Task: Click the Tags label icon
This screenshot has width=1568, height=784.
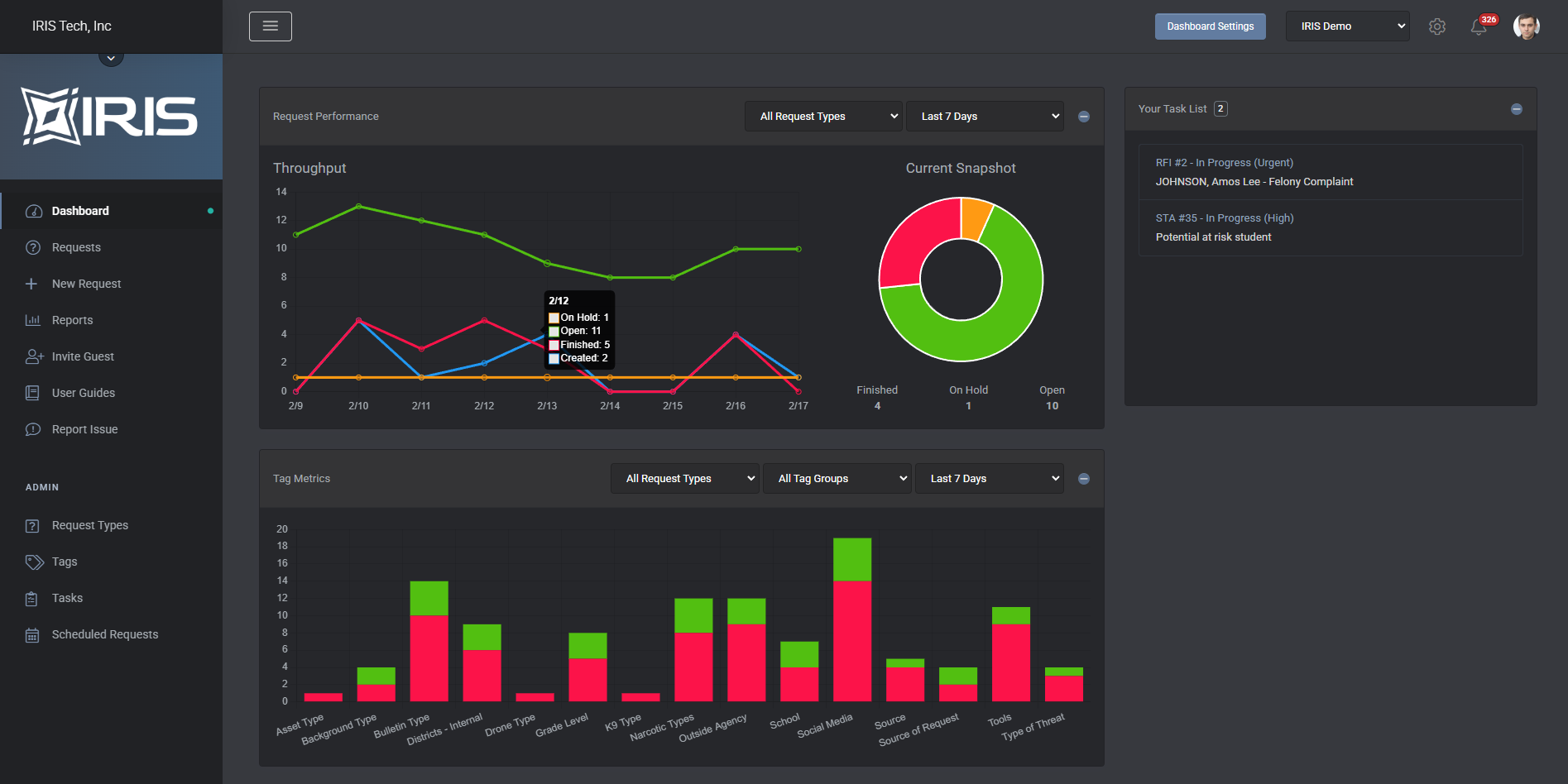Action: pos(34,562)
